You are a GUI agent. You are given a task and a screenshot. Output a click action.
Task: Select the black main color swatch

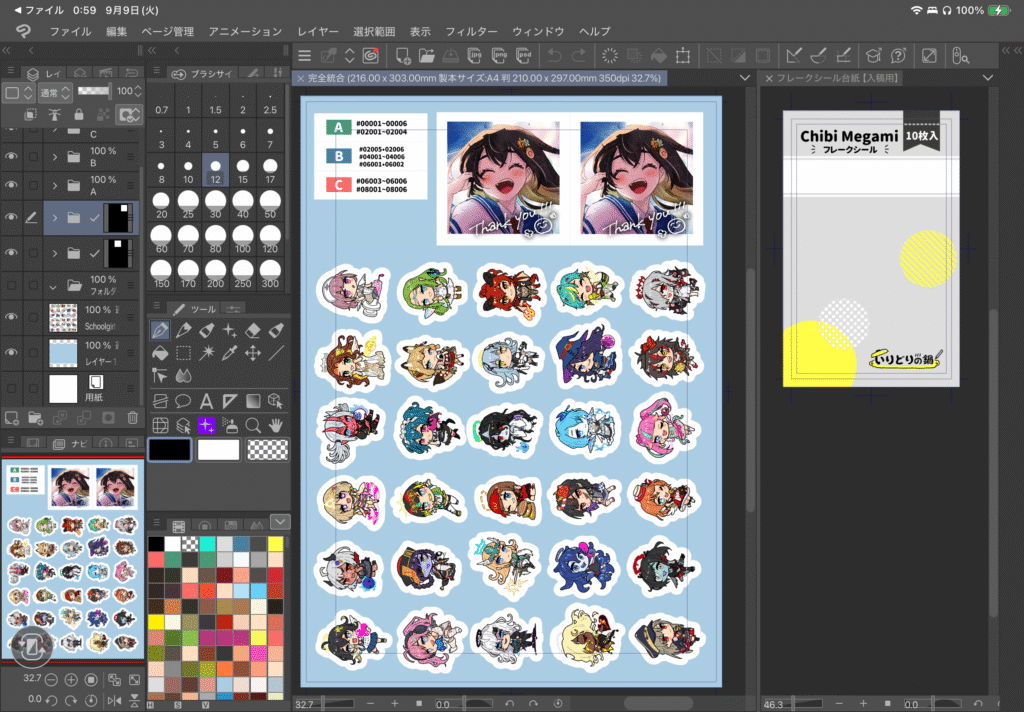170,449
